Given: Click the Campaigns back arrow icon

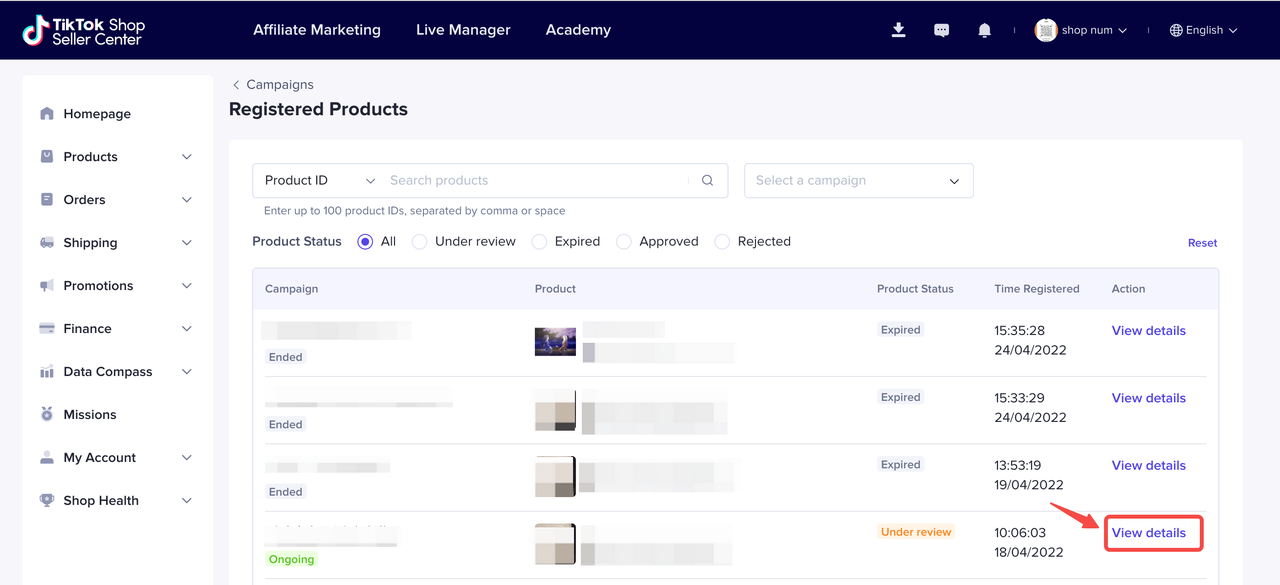Looking at the screenshot, I should [236, 85].
